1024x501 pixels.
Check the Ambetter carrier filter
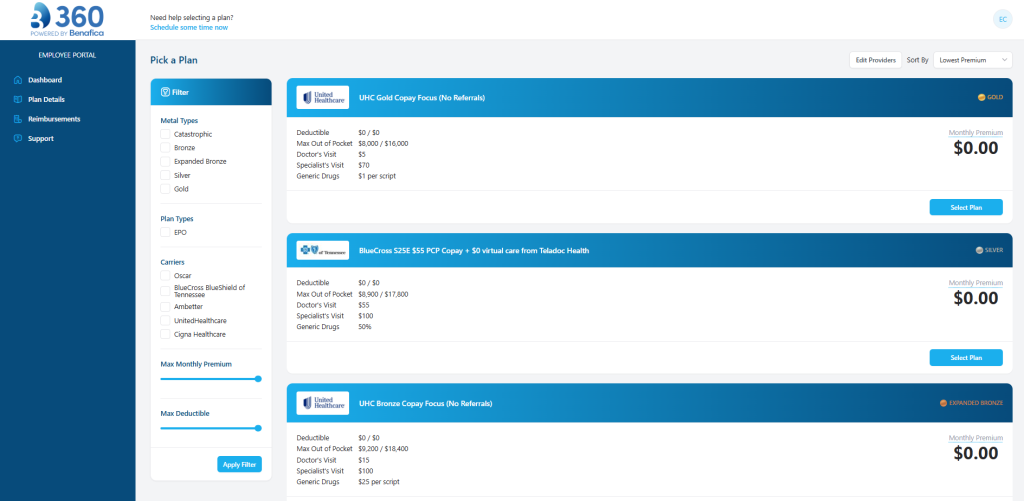[x=165, y=306]
